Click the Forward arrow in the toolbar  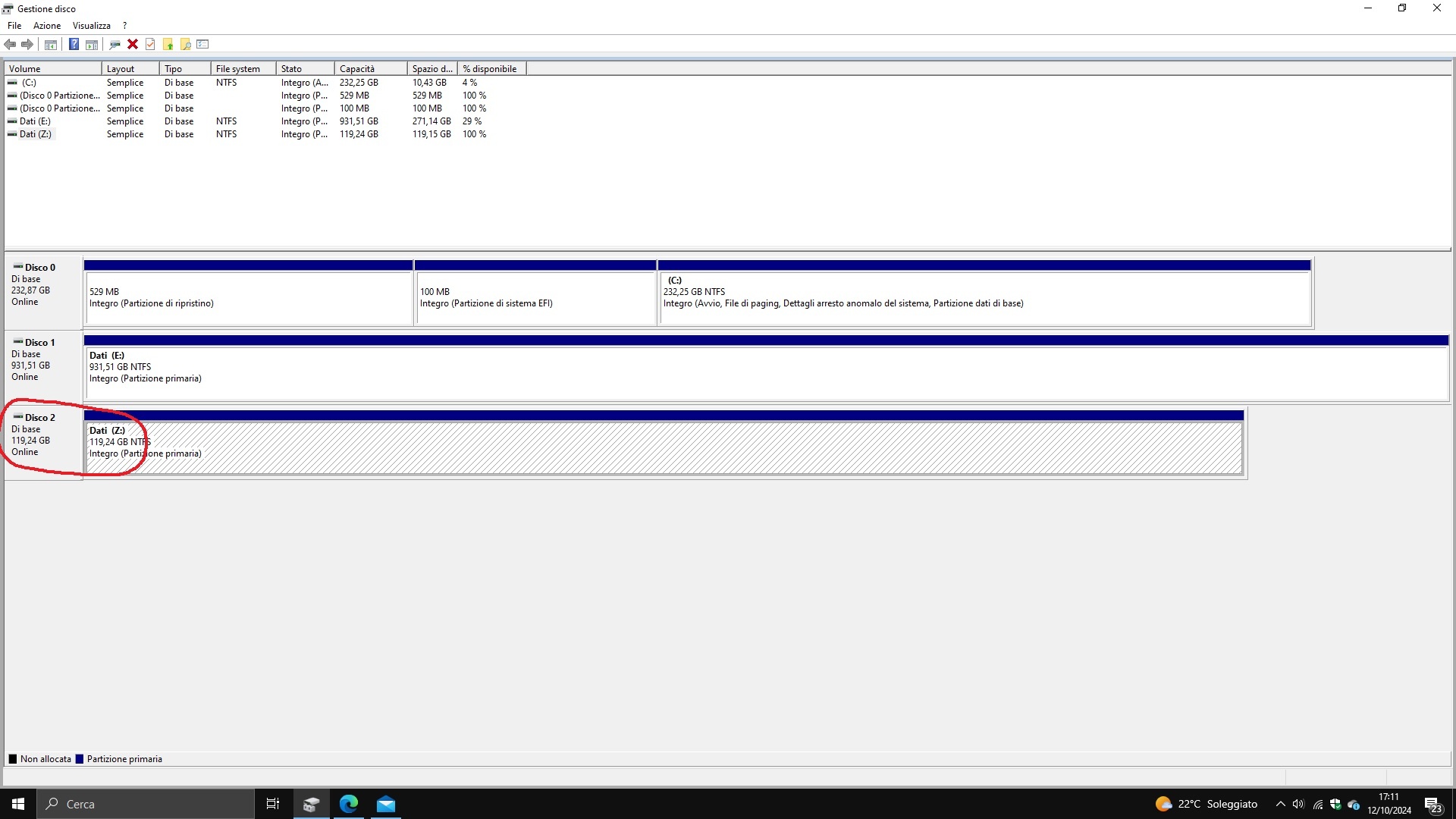(x=27, y=44)
